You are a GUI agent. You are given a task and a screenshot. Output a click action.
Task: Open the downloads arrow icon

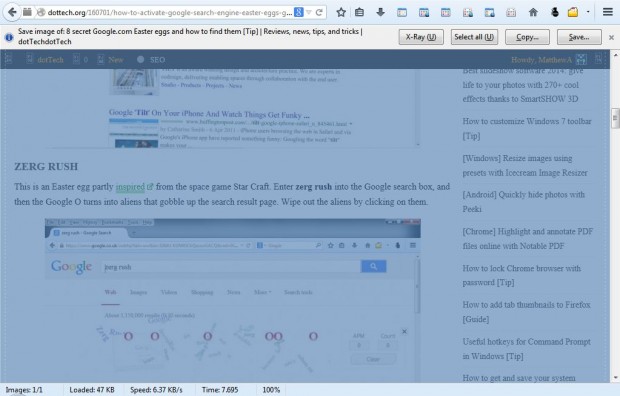click(380, 12)
